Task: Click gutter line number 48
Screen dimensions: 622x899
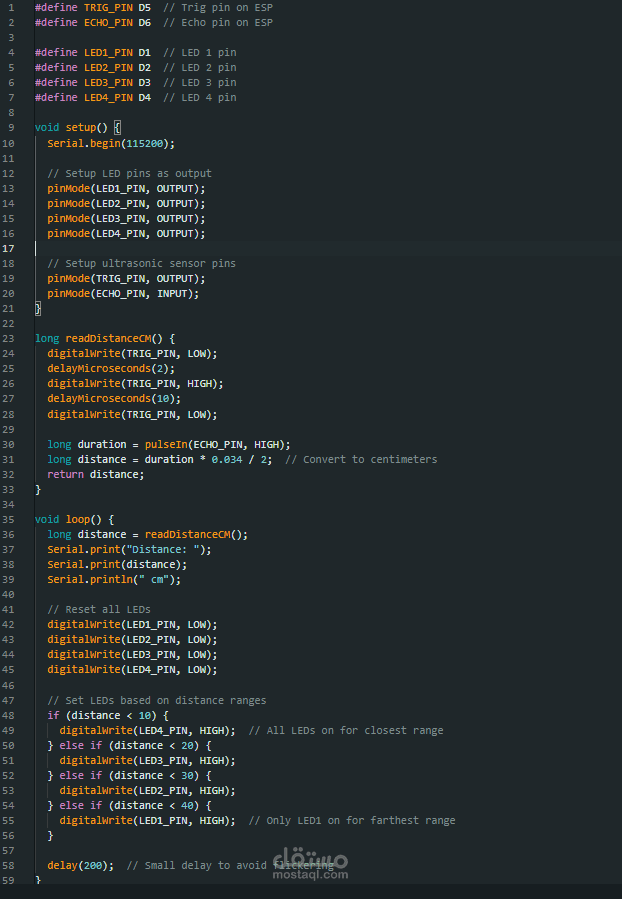Action: (9, 715)
